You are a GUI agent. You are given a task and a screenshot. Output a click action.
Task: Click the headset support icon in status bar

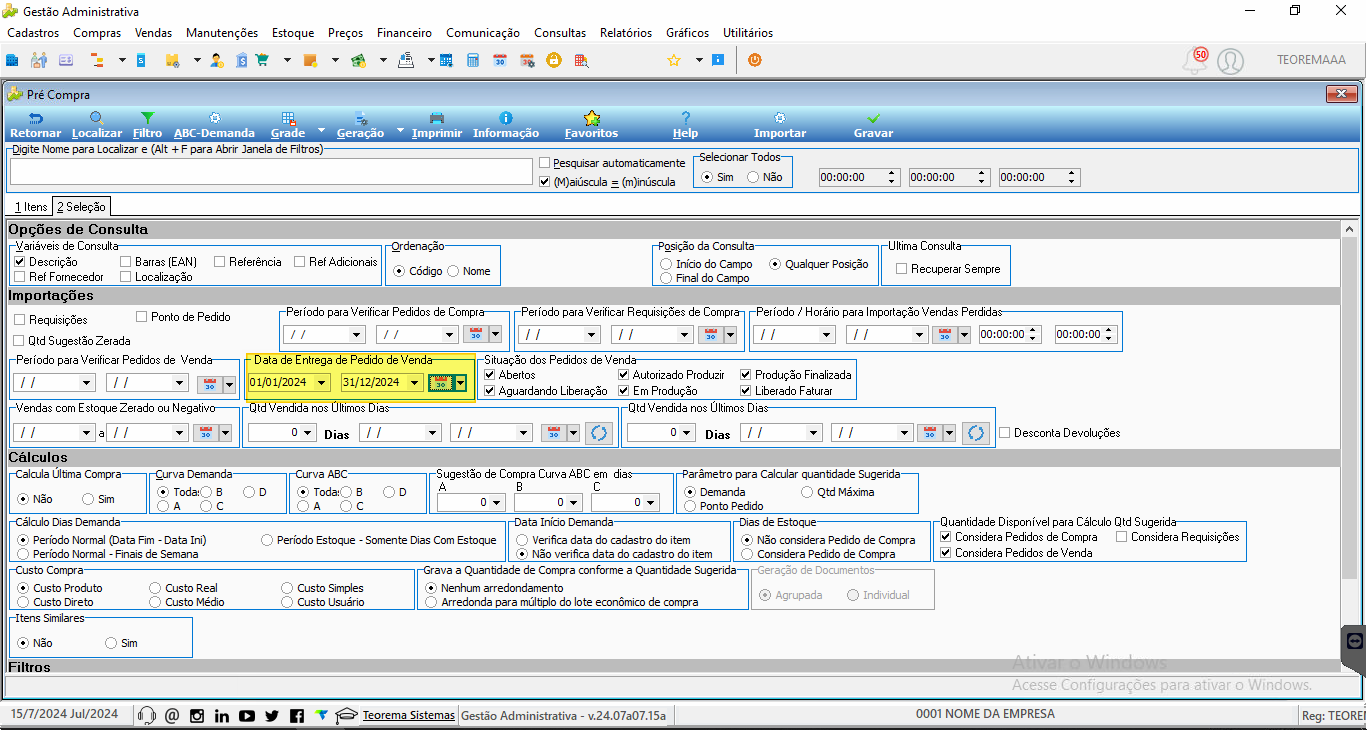pyautogui.click(x=147, y=715)
